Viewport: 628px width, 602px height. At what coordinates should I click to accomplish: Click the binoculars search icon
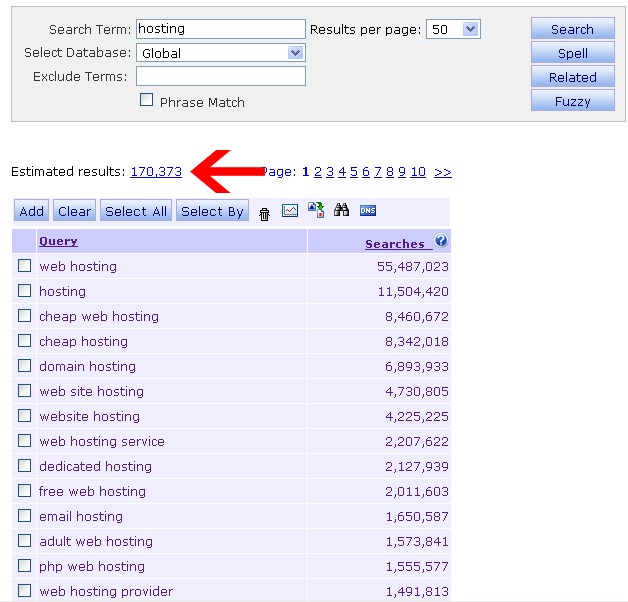341,210
